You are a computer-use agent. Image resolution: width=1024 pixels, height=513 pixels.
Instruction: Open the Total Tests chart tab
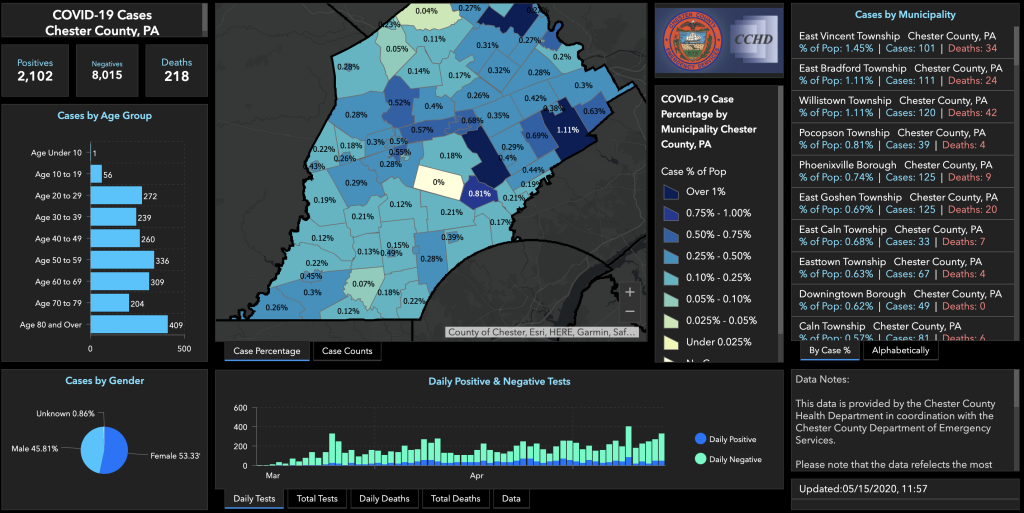coord(317,499)
